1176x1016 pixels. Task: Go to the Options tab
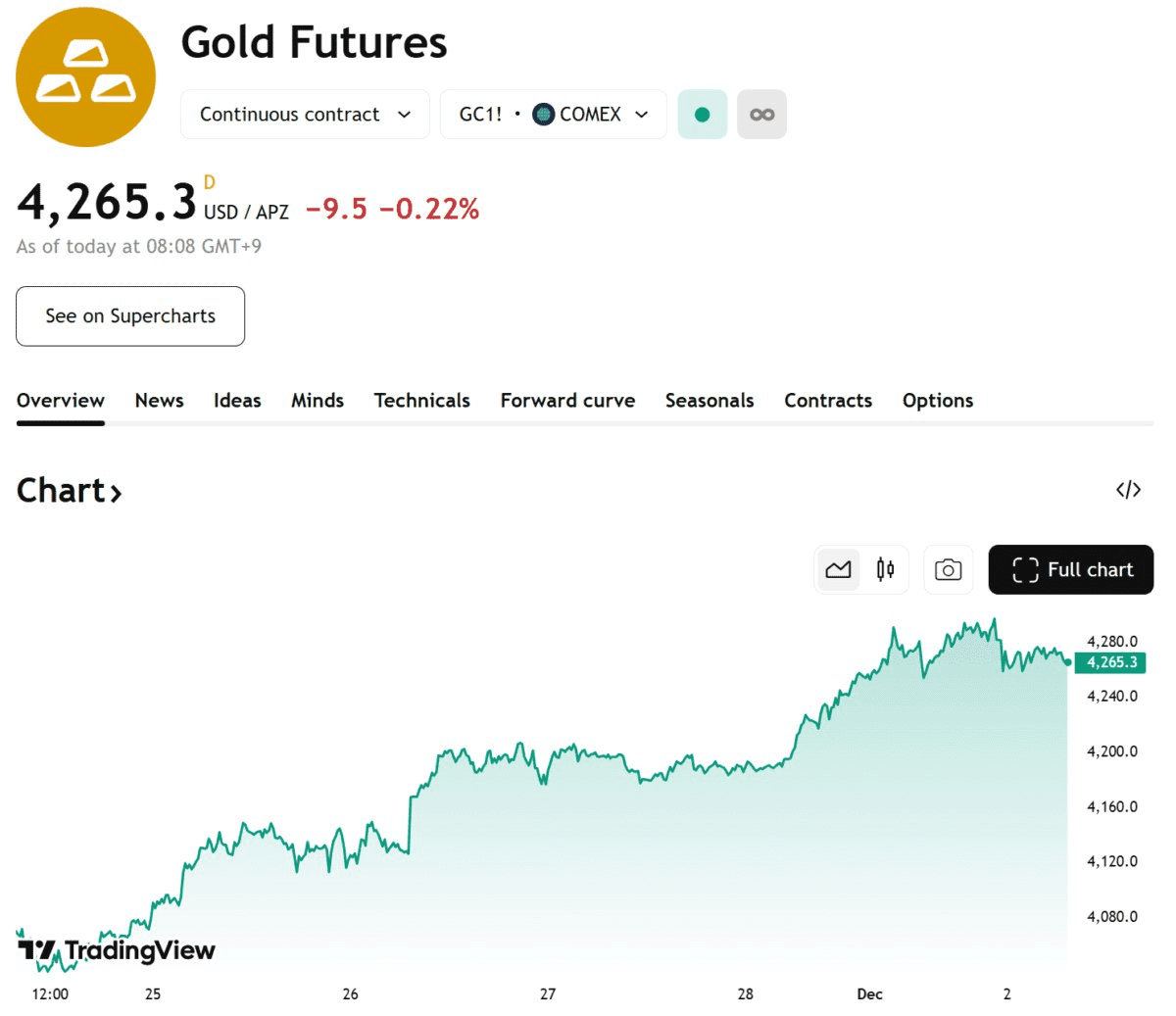[937, 401]
